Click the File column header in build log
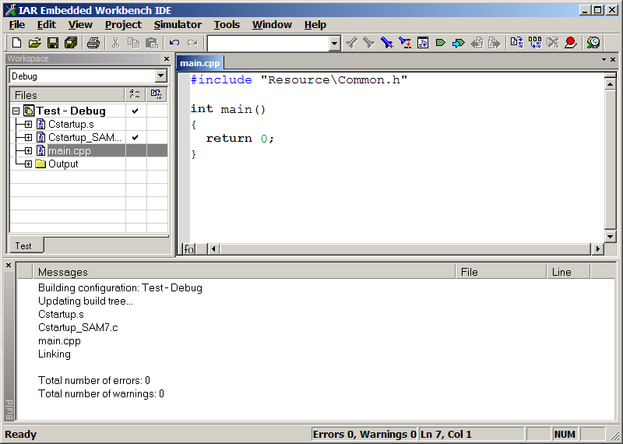Image resolution: width=623 pixels, height=444 pixels. (x=501, y=272)
